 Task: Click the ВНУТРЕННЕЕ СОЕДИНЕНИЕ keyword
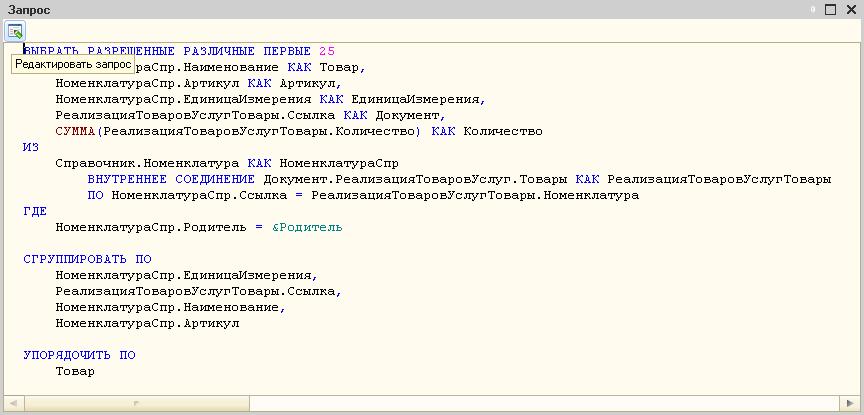click(x=171, y=179)
